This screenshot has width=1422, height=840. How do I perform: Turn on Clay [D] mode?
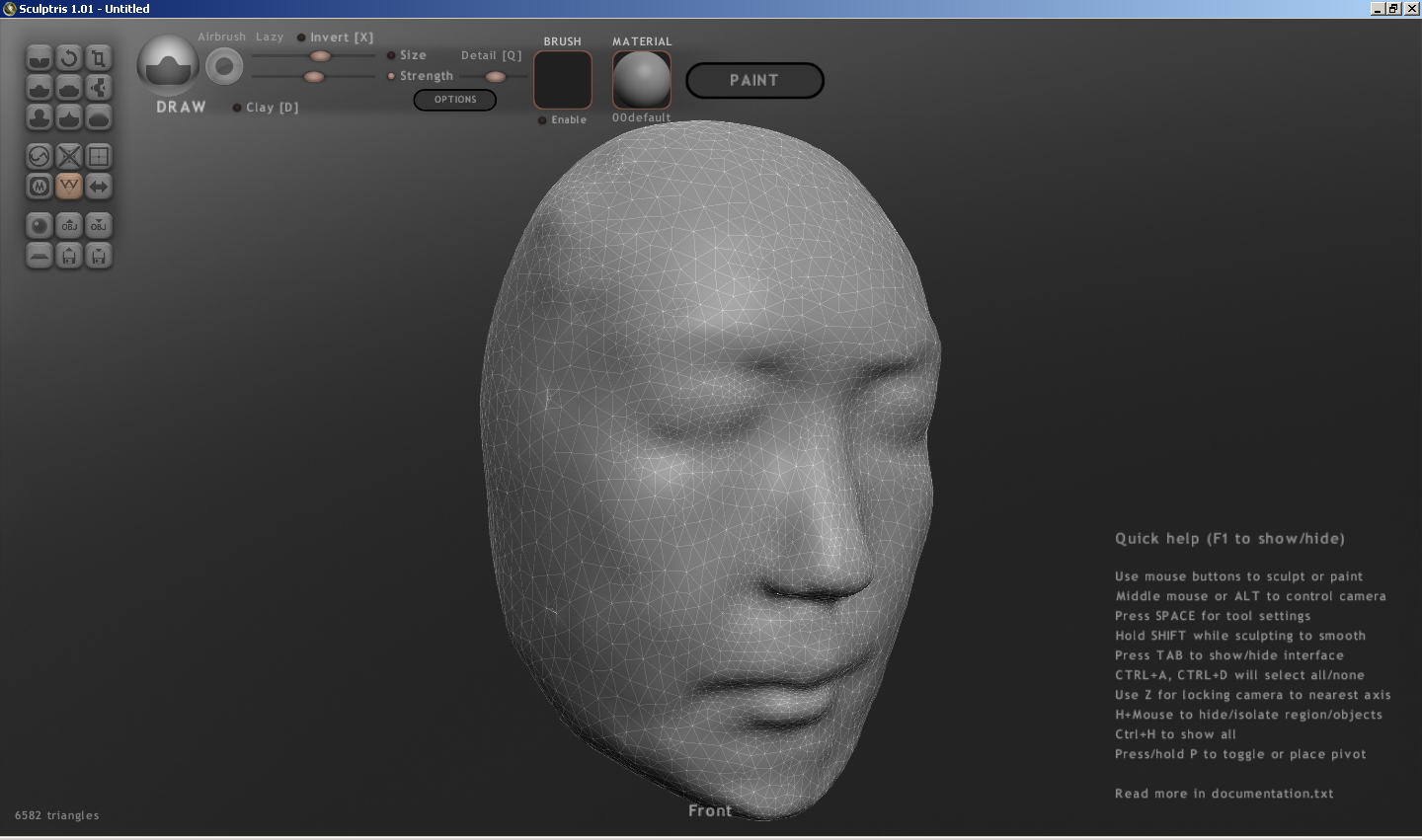click(237, 108)
